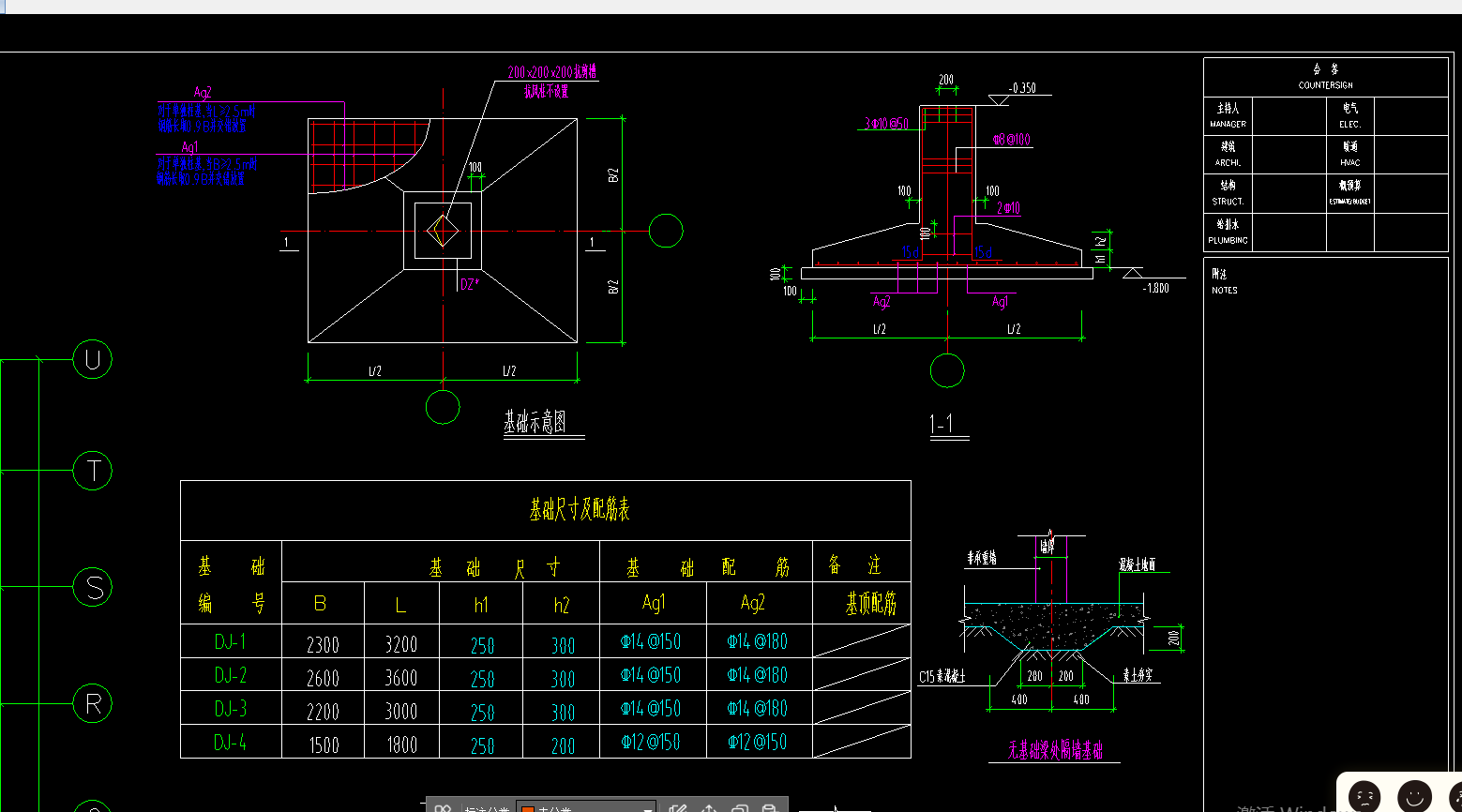Click the value 3200 in DJ-1 row

401,645
